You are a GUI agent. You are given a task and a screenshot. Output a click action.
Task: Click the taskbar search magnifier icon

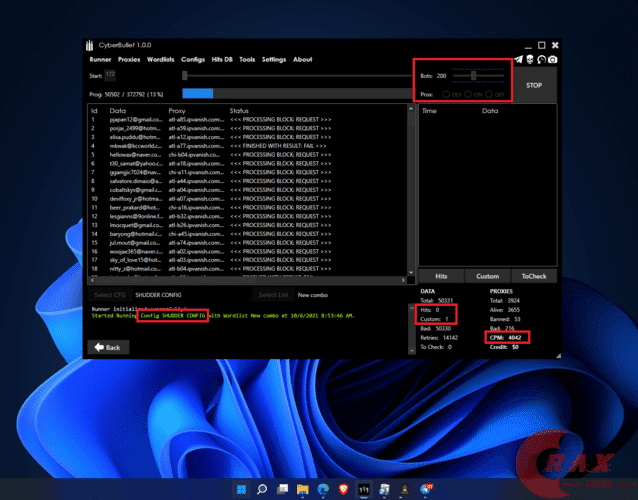(262, 489)
